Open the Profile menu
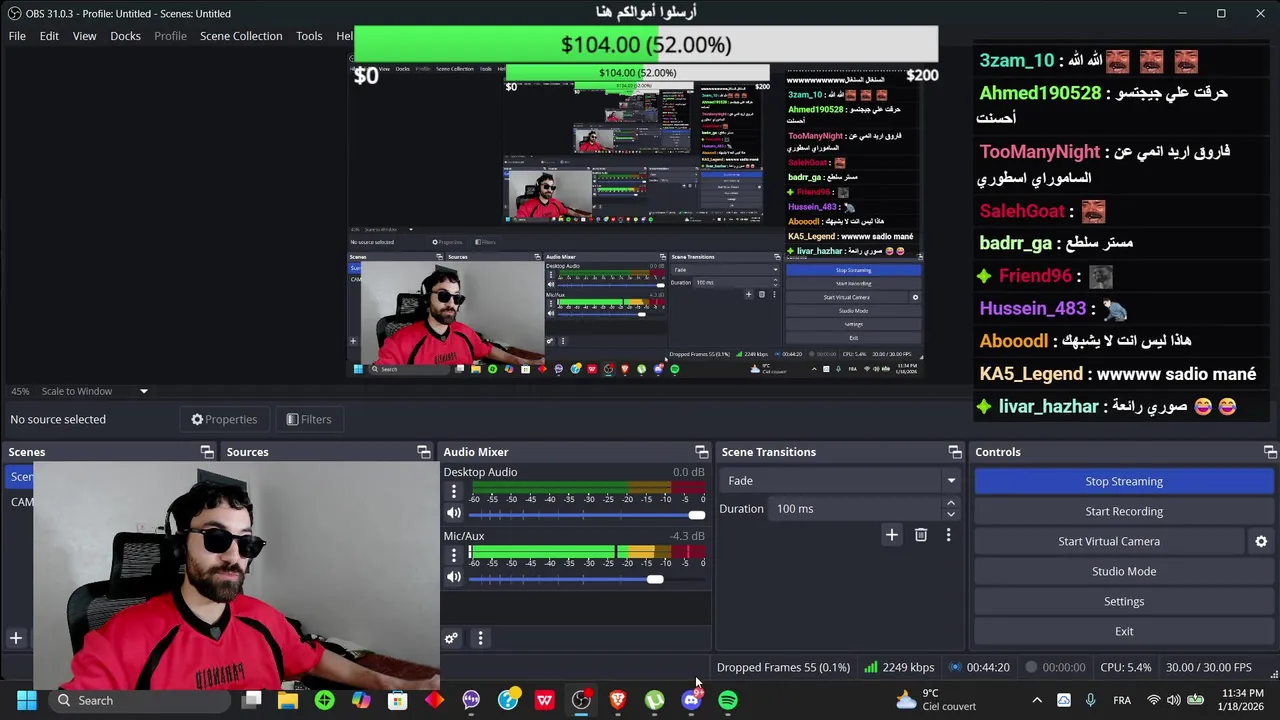1280x720 pixels. click(170, 36)
